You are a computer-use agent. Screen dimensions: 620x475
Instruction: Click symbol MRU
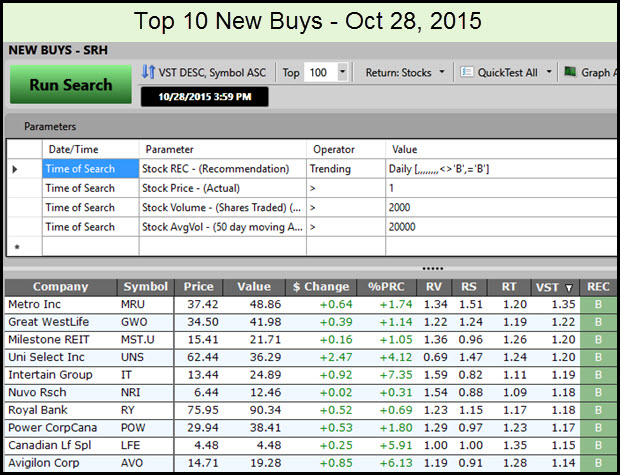[x=133, y=305]
